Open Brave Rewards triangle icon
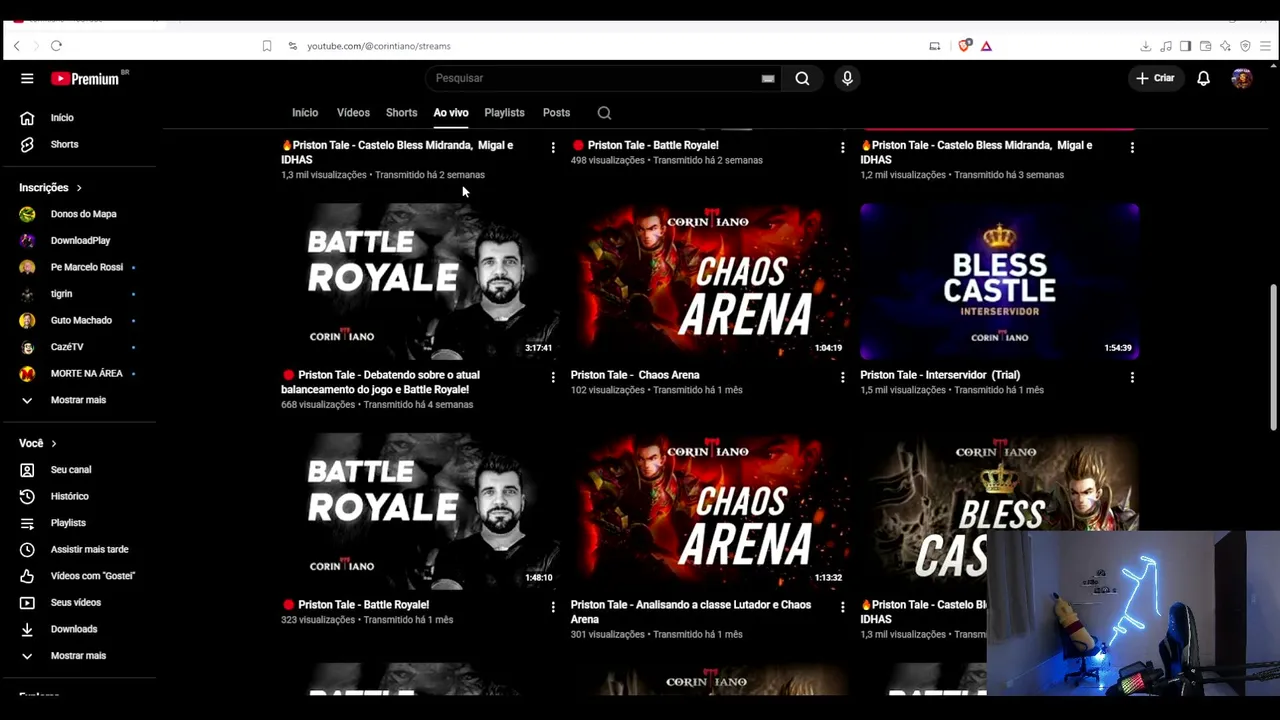 (986, 46)
